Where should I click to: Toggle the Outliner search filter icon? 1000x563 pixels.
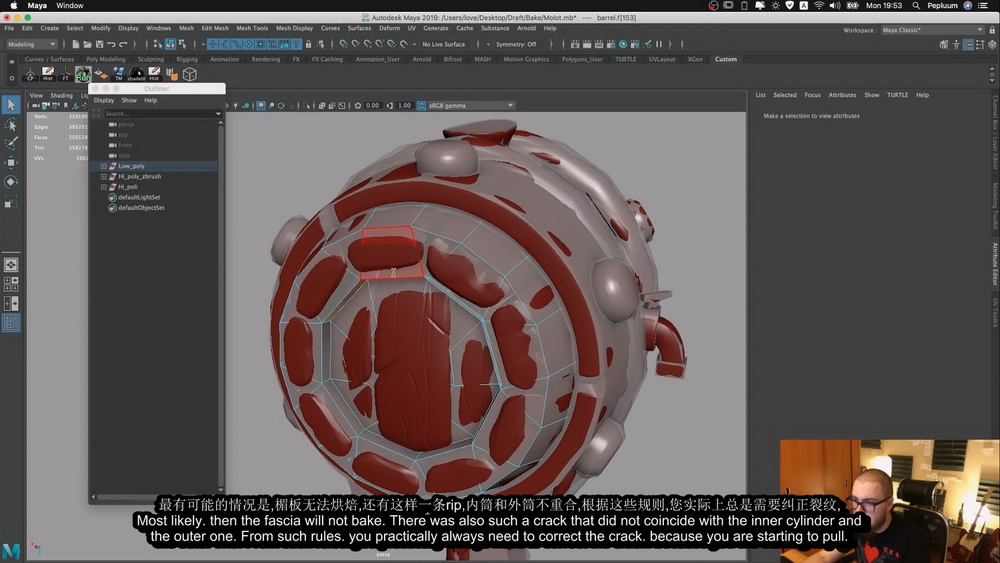pos(96,113)
